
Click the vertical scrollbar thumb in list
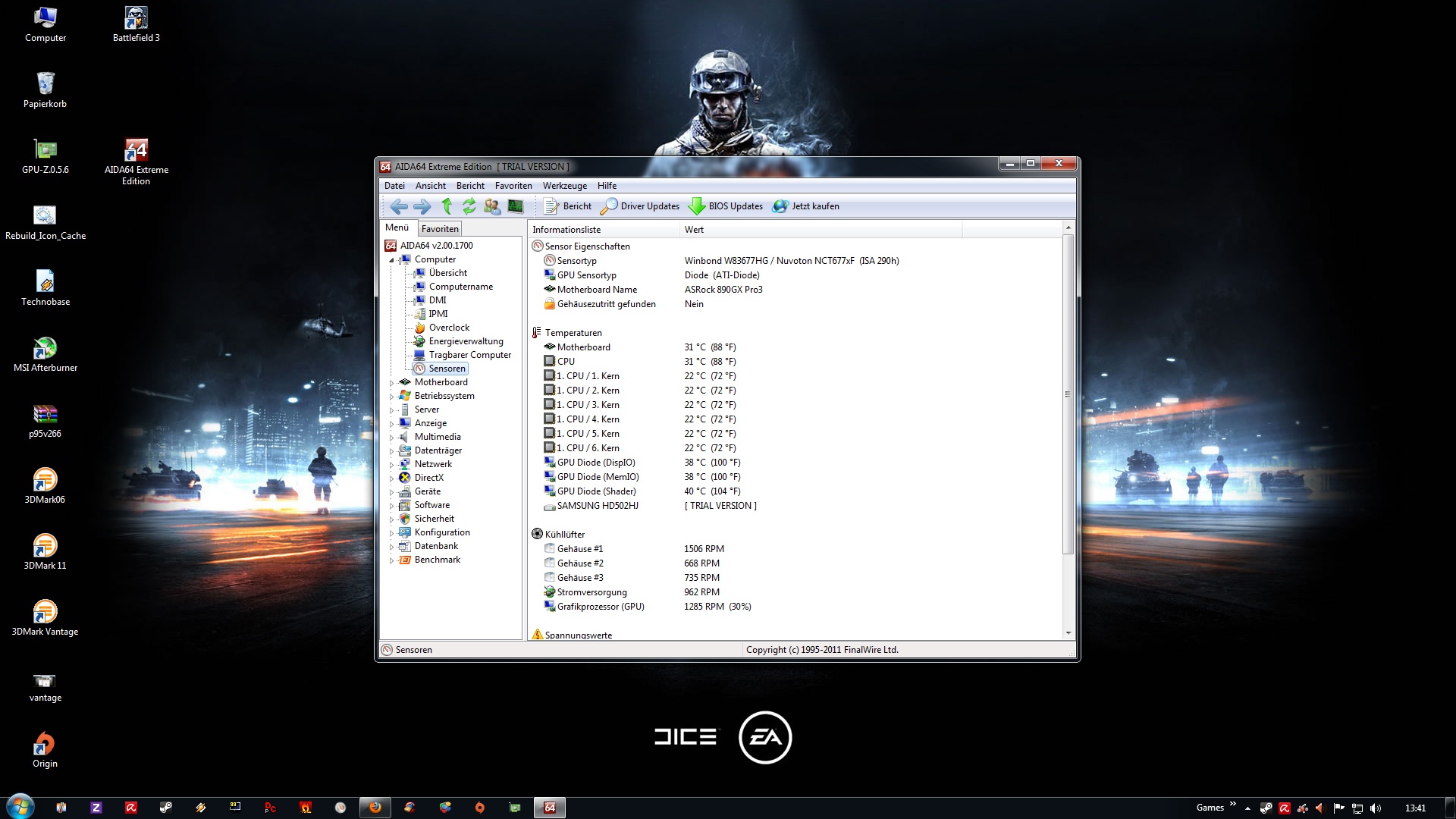[x=1068, y=394]
